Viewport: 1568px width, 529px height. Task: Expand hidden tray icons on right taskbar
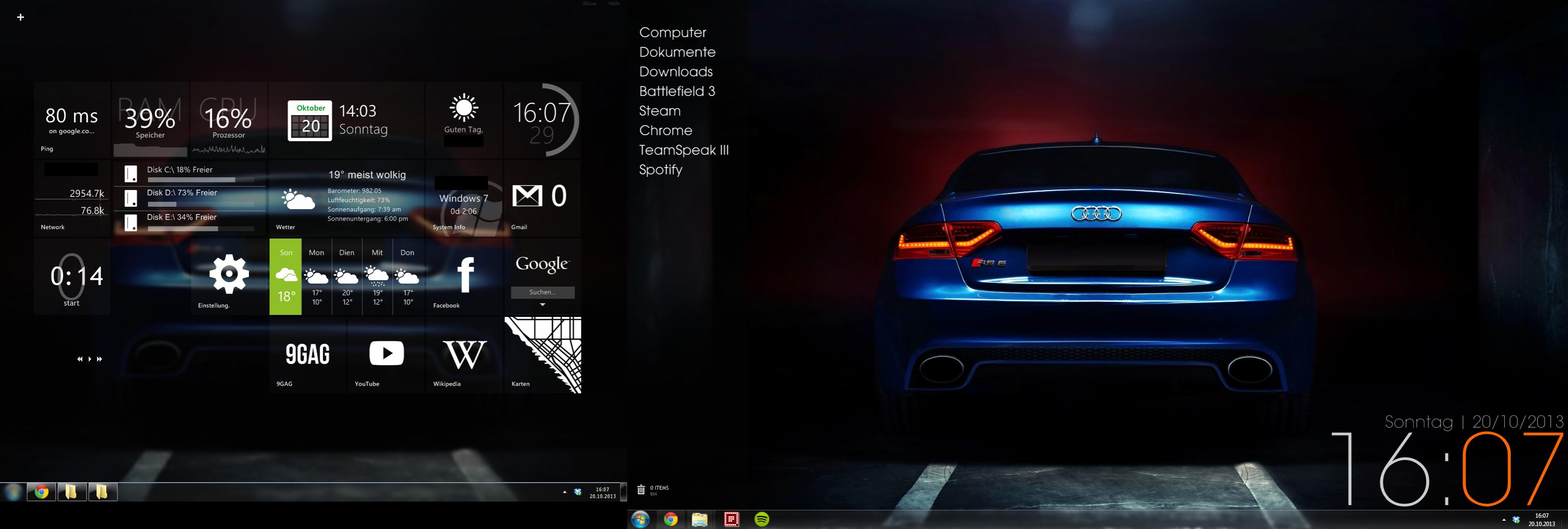[x=1503, y=520]
